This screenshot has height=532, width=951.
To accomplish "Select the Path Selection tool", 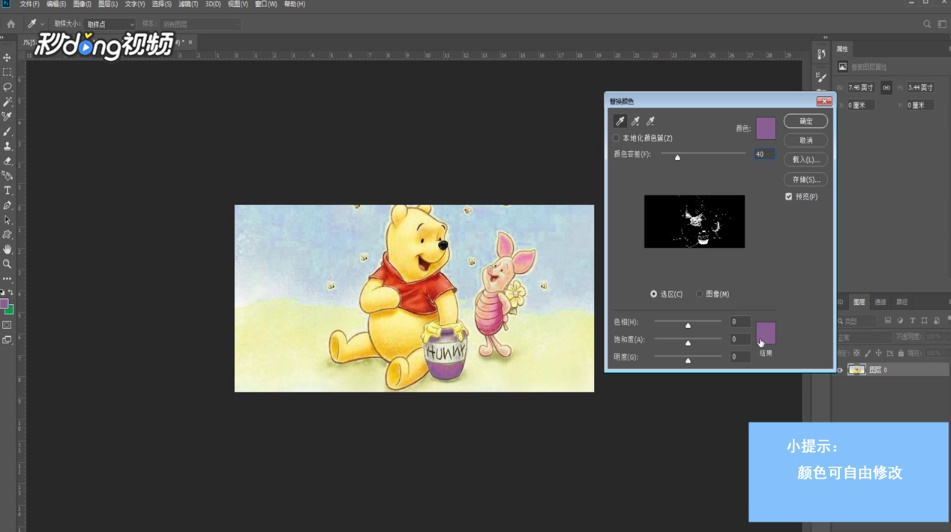I will 7,220.
